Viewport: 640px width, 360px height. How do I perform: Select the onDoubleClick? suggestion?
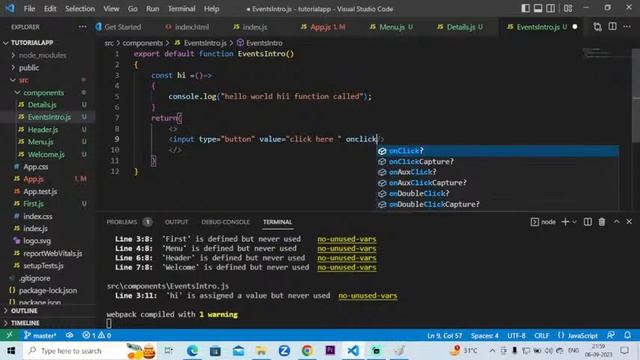497,193
